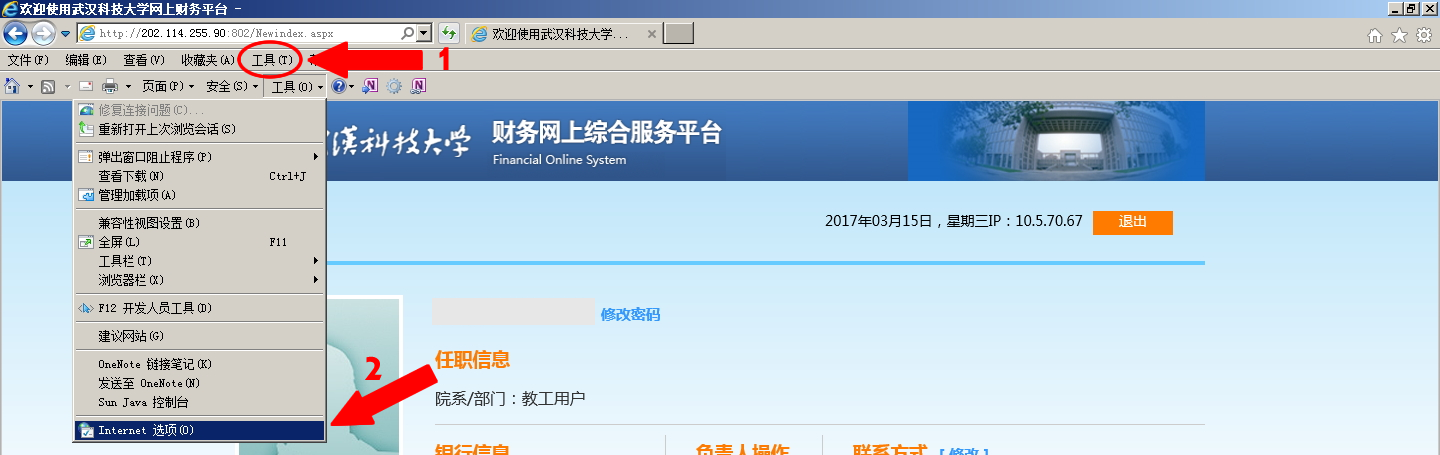Open the blue Help question mark icon
The height and width of the screenshot is (455, 1440).
click(339, 87)
